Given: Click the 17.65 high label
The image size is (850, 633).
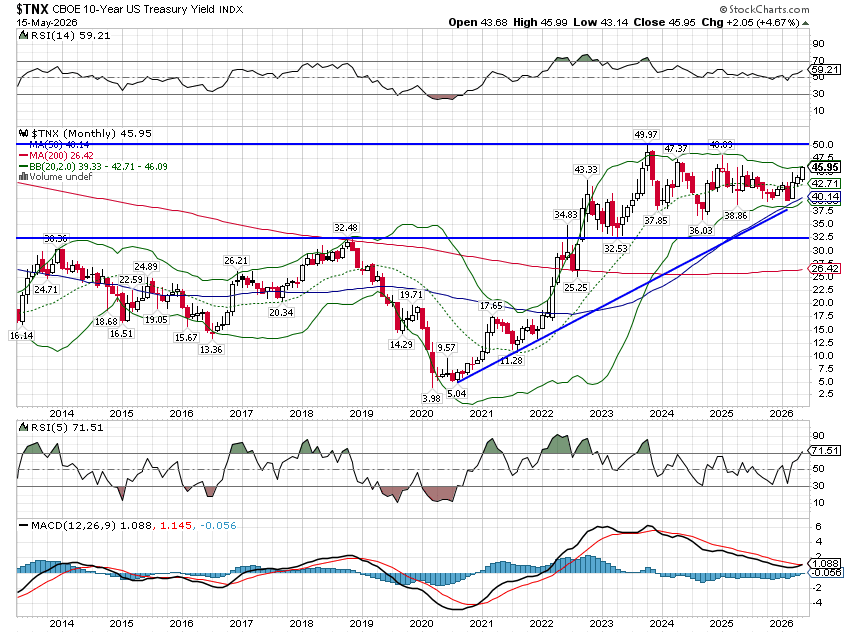Looking at the screenshot, I should tap(491, 306).
